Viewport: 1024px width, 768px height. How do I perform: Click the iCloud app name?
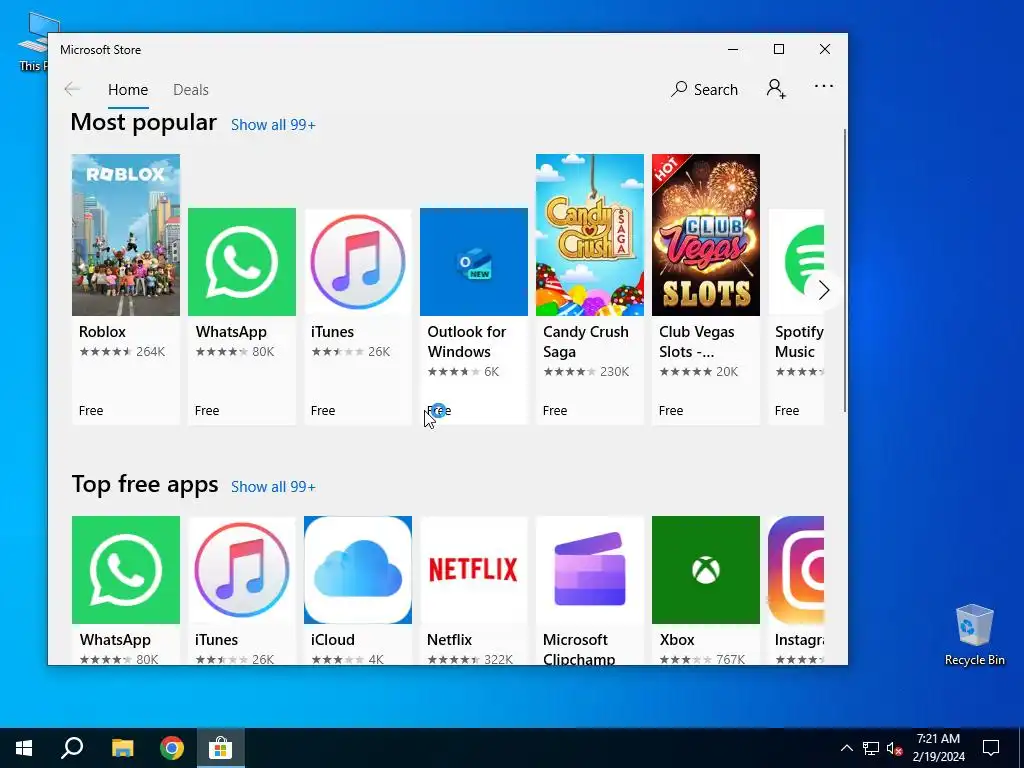click(333, 640)
